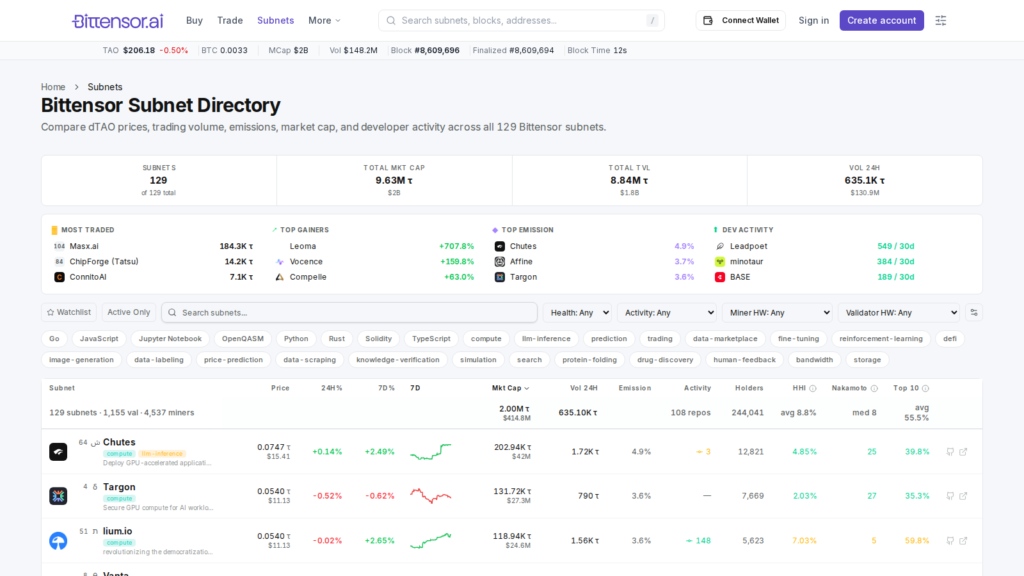Viewport: 1024px width, 576px height.
Task: Click the Chutes subnet logo in table
Action: [58, 451]
